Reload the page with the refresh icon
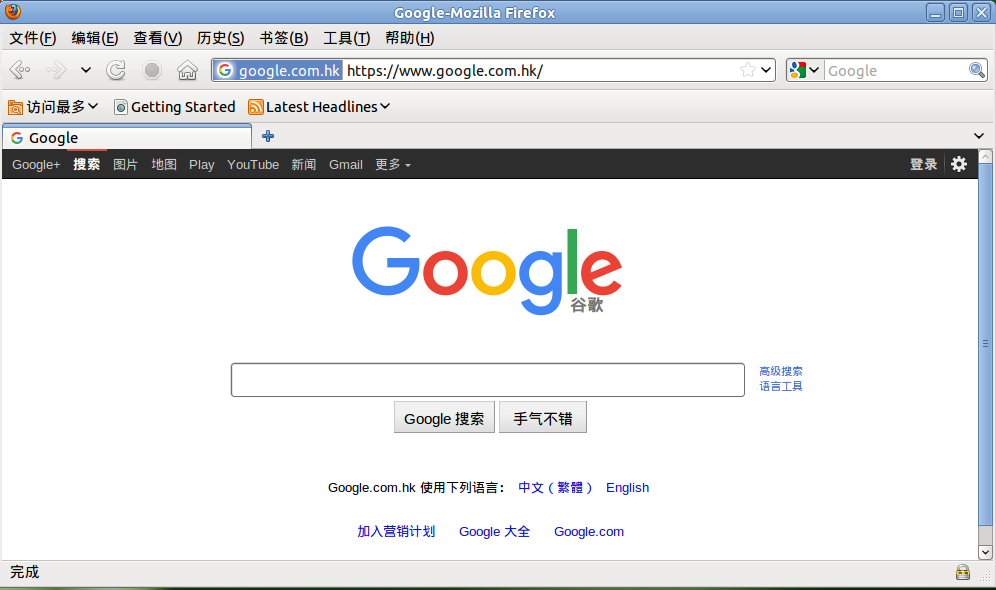 (116, 70)
